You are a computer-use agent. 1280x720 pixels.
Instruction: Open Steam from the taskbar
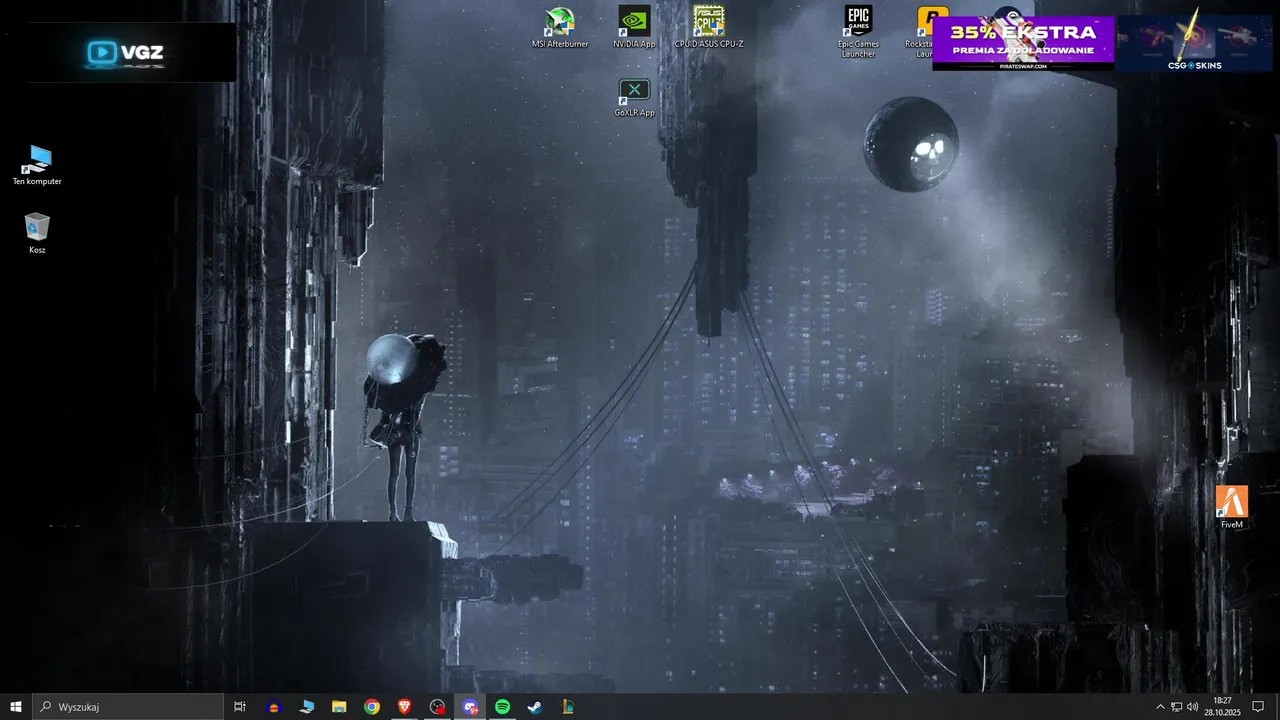[535, 707]
